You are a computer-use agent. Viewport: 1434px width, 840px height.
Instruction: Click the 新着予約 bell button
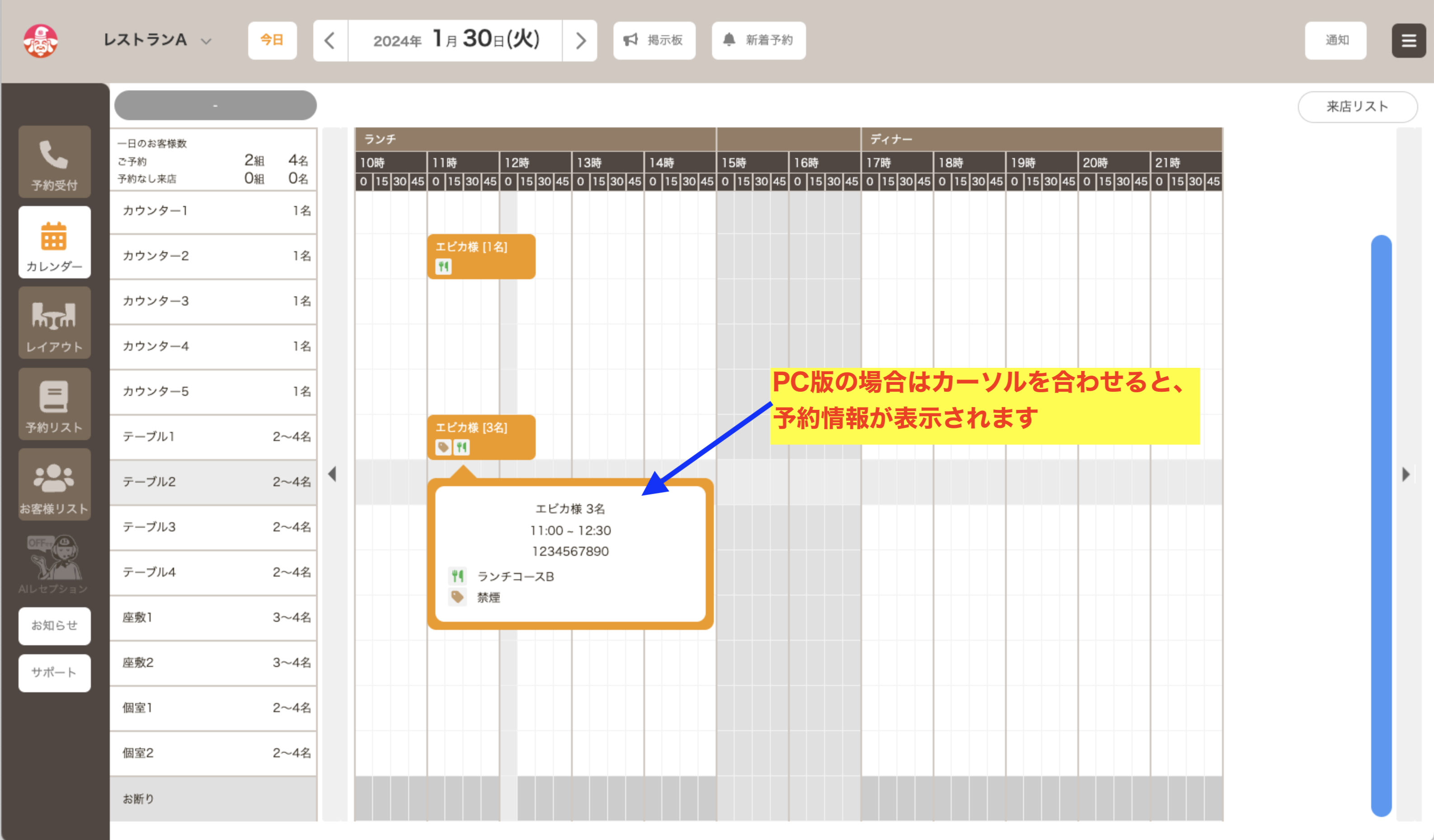click(x=758, y=40)
